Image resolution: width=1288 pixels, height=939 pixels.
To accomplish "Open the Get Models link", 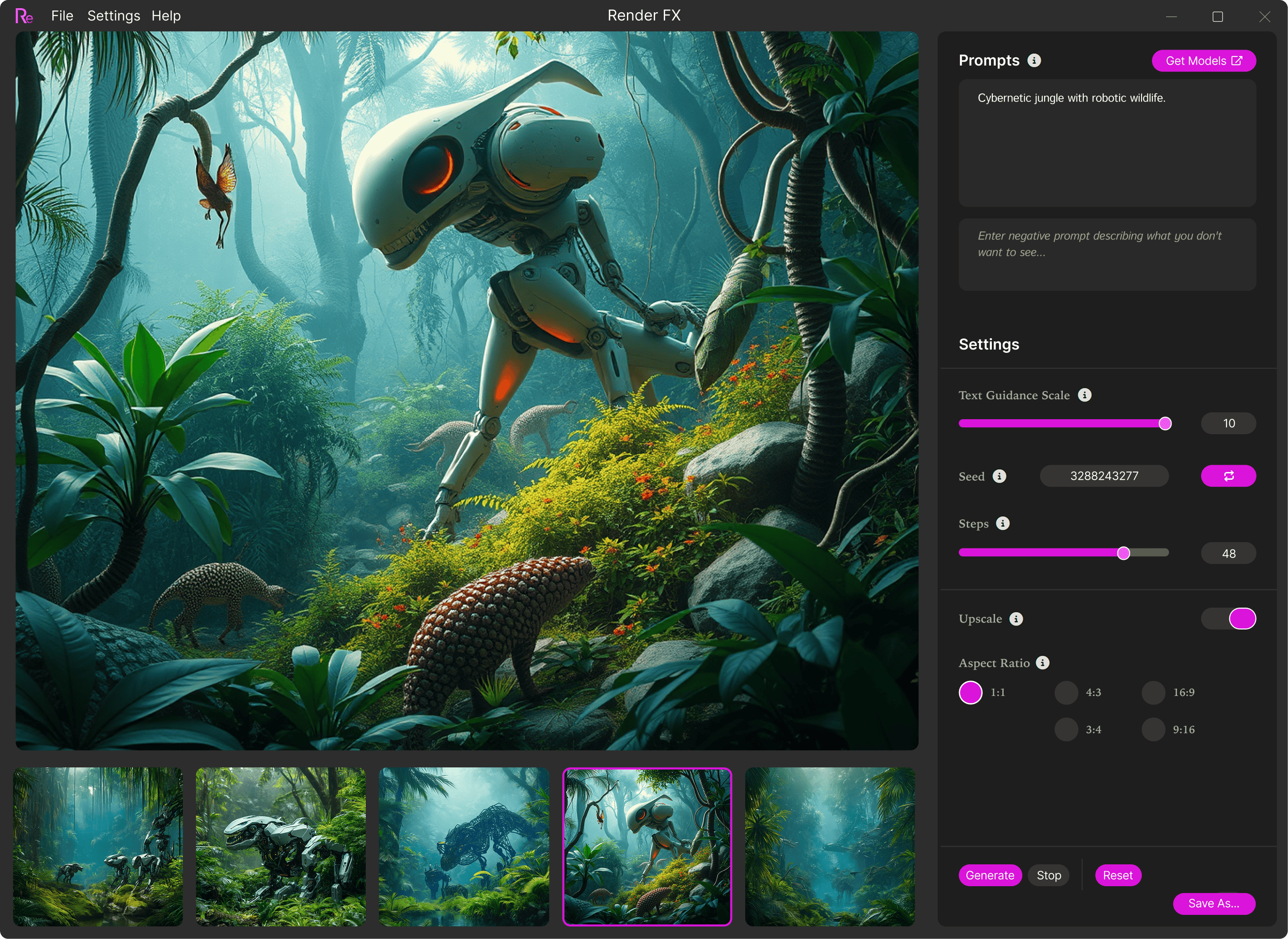I will click(1203, 61).
